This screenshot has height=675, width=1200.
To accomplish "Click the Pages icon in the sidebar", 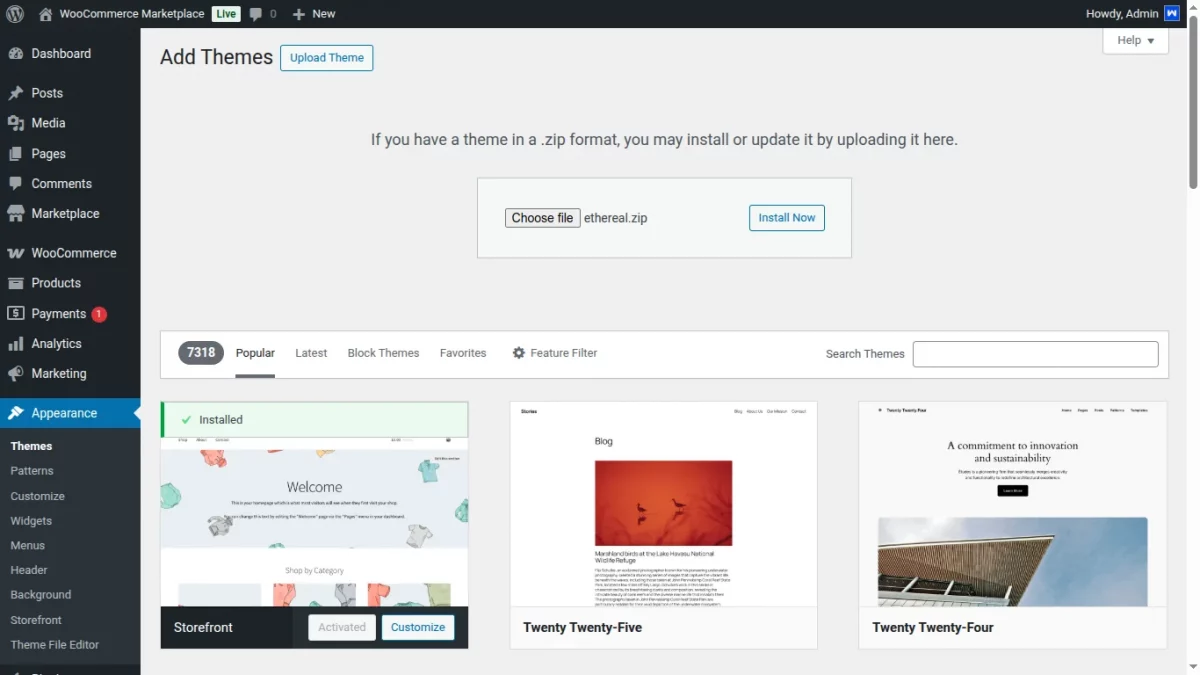I will pos(15,154).
